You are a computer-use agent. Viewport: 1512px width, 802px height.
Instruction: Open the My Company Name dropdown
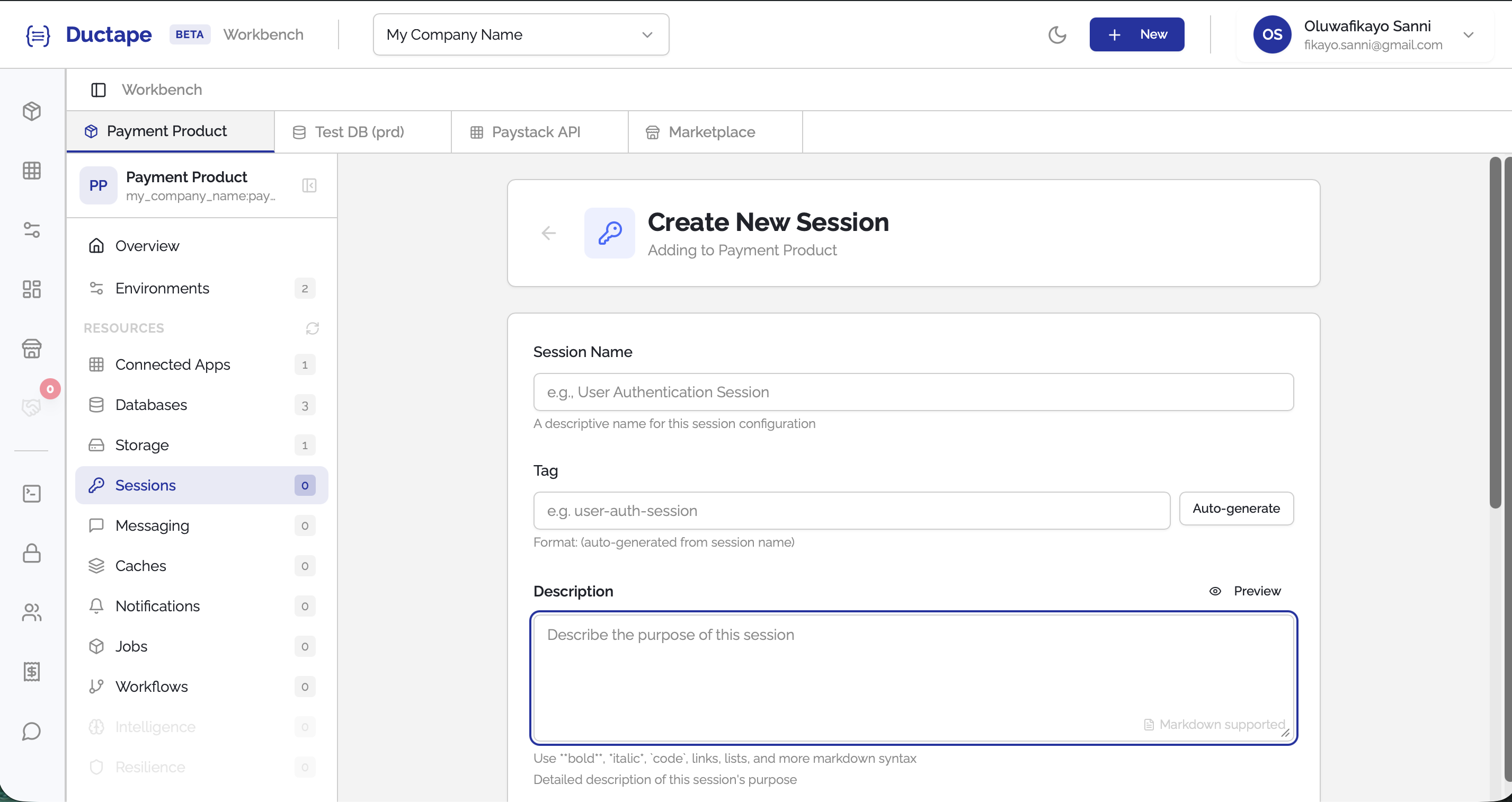(x=520, y=34)
